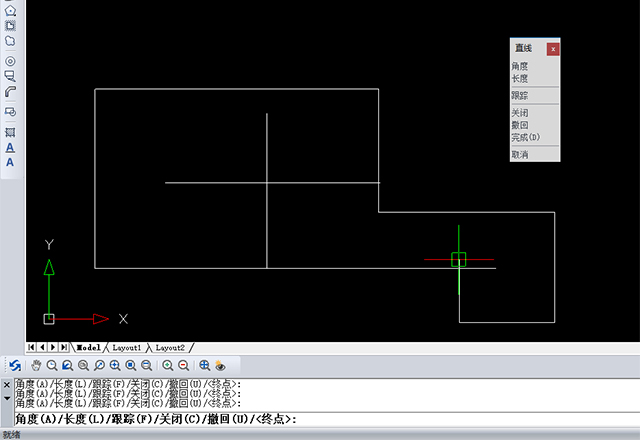Screen dimensions: 640x440
Task: Click the Zoom Previous icon
Action: [68, 365]
